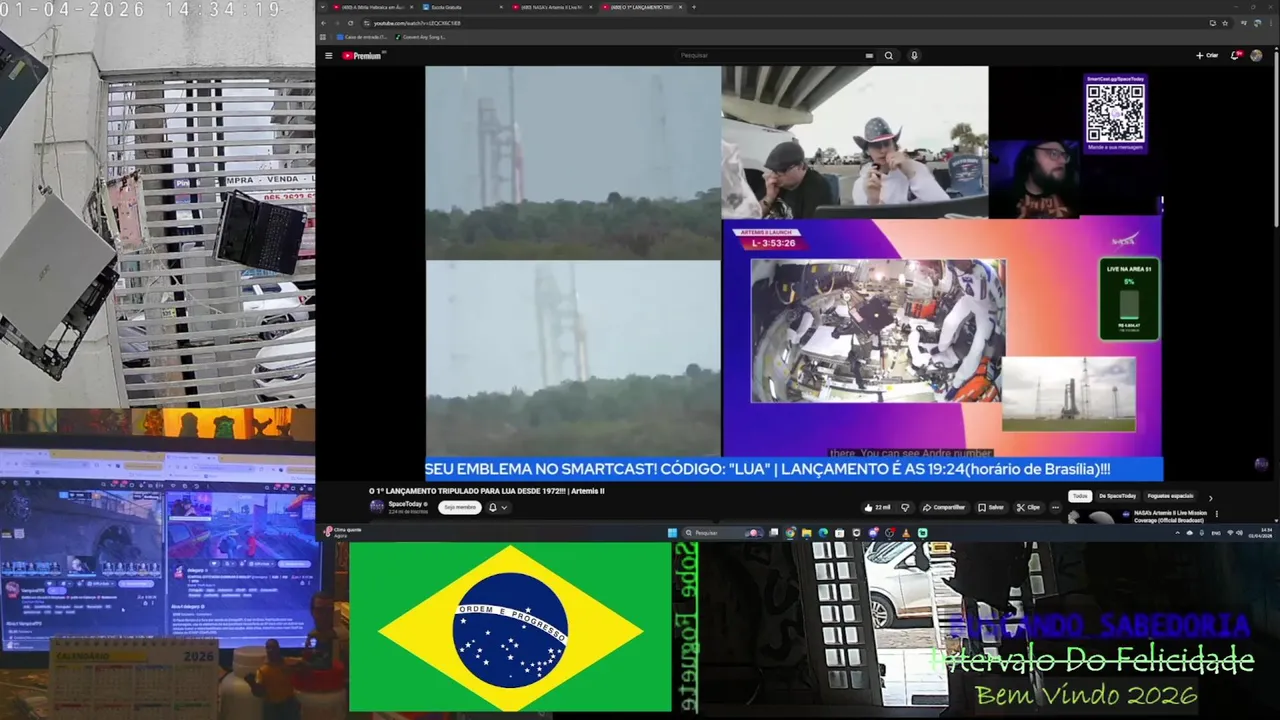1280x720 pixels.
Task: Open a new browser tab
Action: click(694, 7)
